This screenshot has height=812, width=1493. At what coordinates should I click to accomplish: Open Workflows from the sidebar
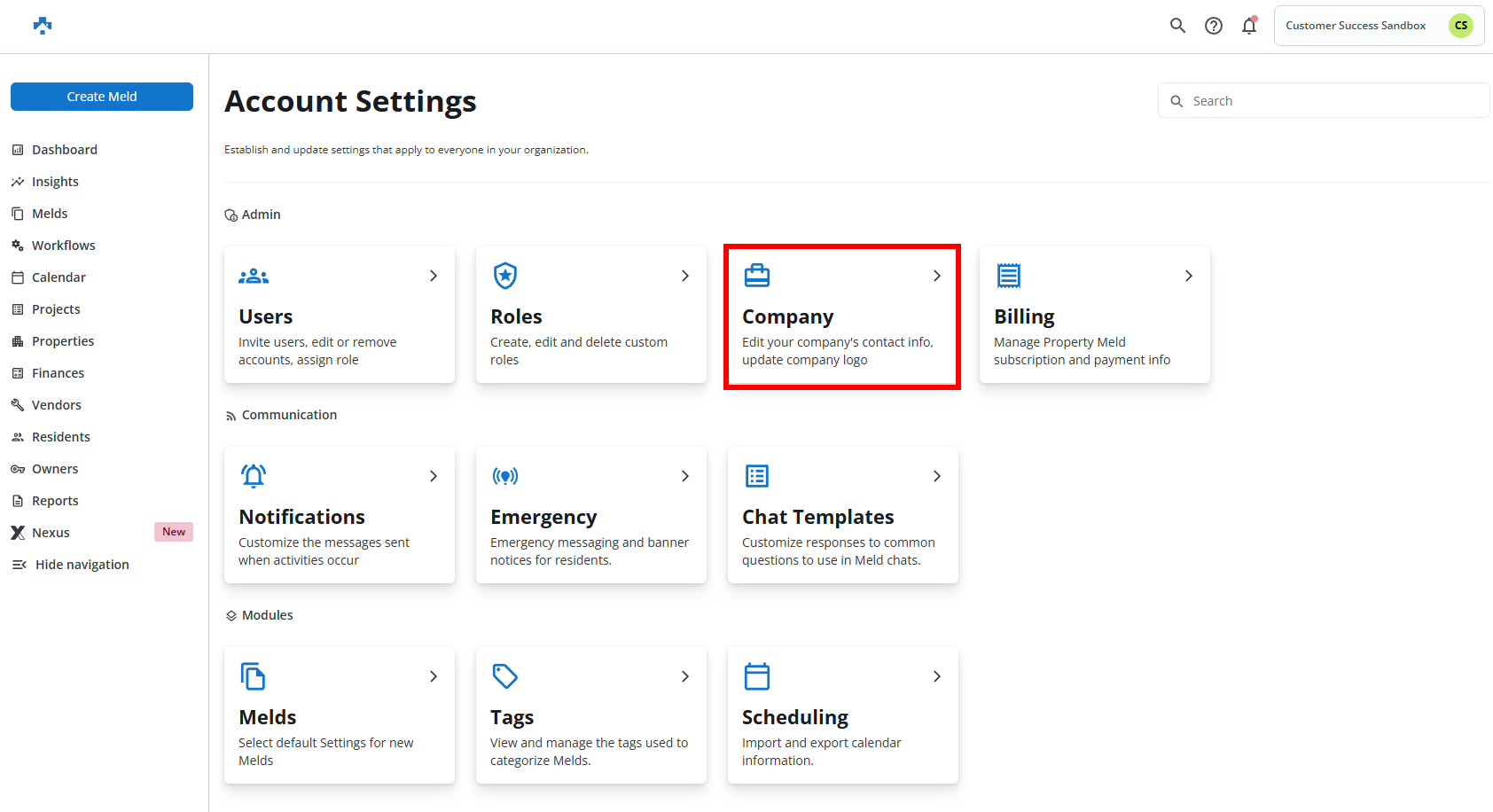tap(64, 246)
